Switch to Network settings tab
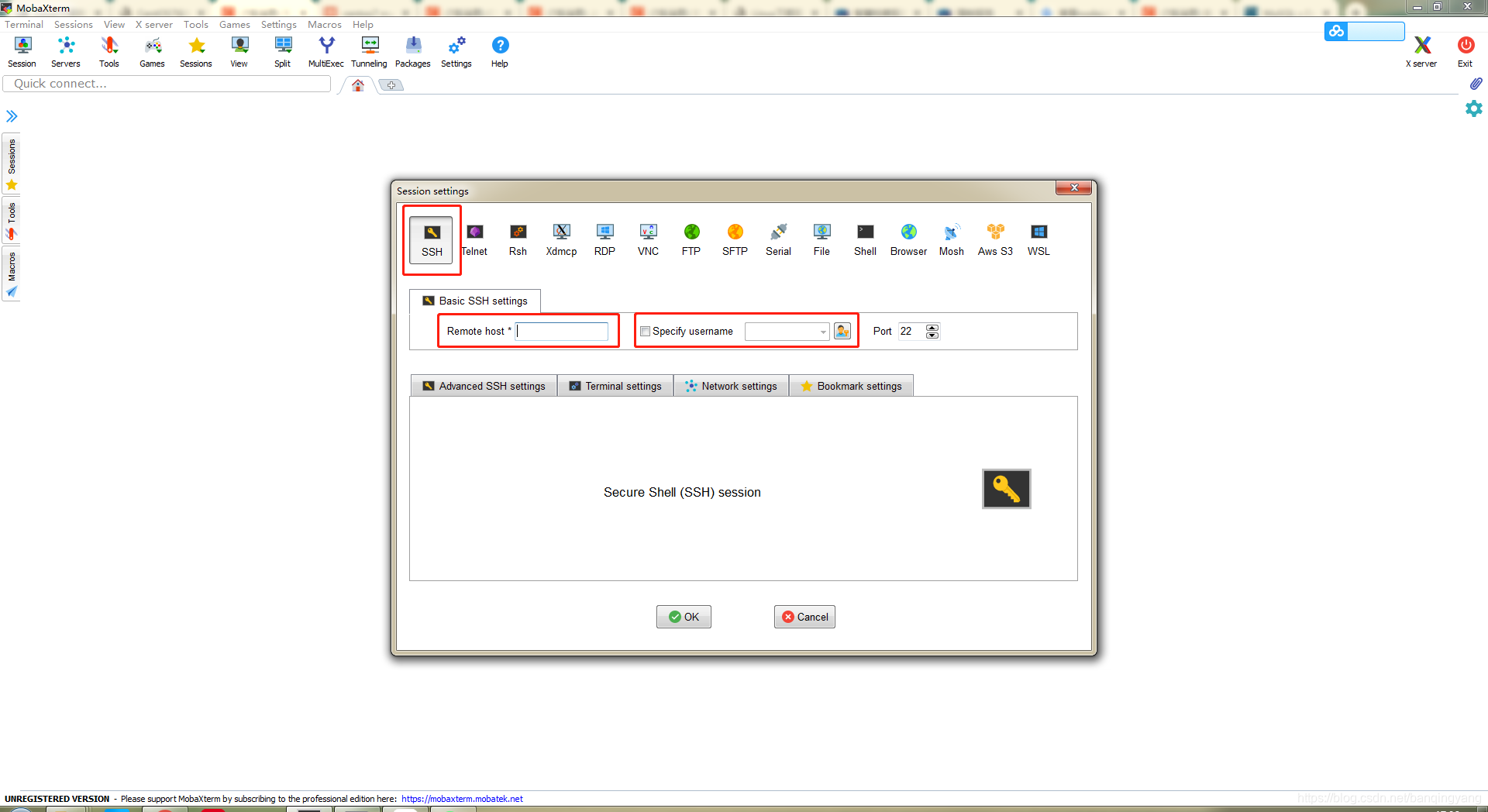 pos(731,386)
